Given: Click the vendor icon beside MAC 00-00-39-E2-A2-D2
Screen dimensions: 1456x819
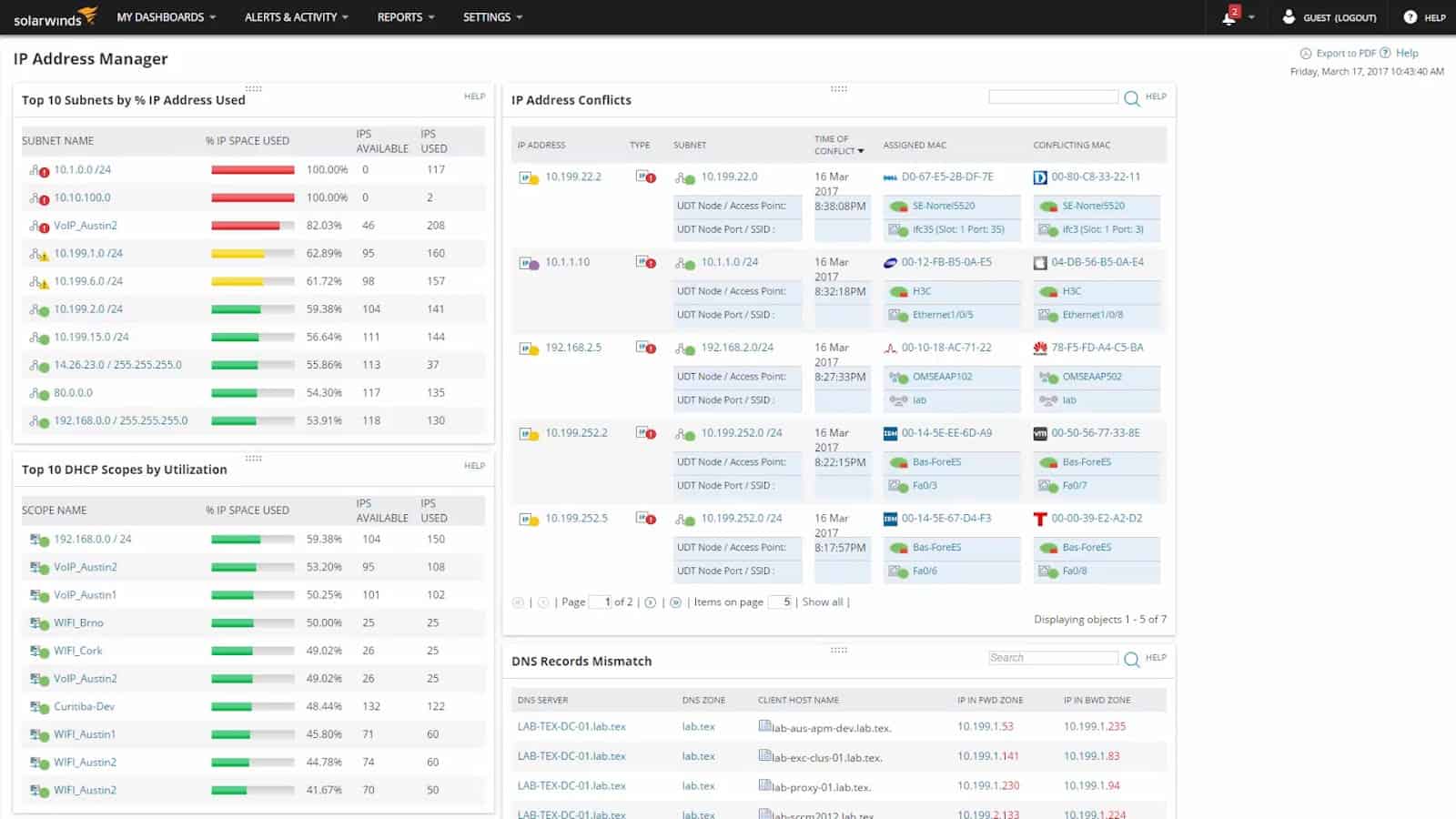Looking at the screenshot, I should click(1040, 519).
